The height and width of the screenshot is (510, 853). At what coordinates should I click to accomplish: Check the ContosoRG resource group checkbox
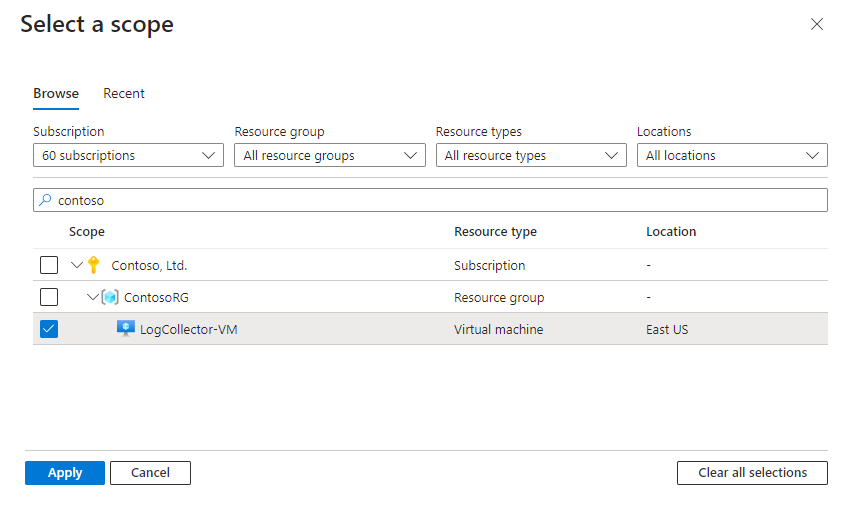(x=49, y=297)
